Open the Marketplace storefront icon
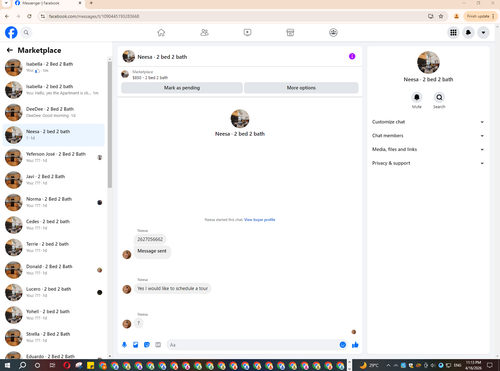The width and height of the screenshot is (500, 371). (290, 33)
